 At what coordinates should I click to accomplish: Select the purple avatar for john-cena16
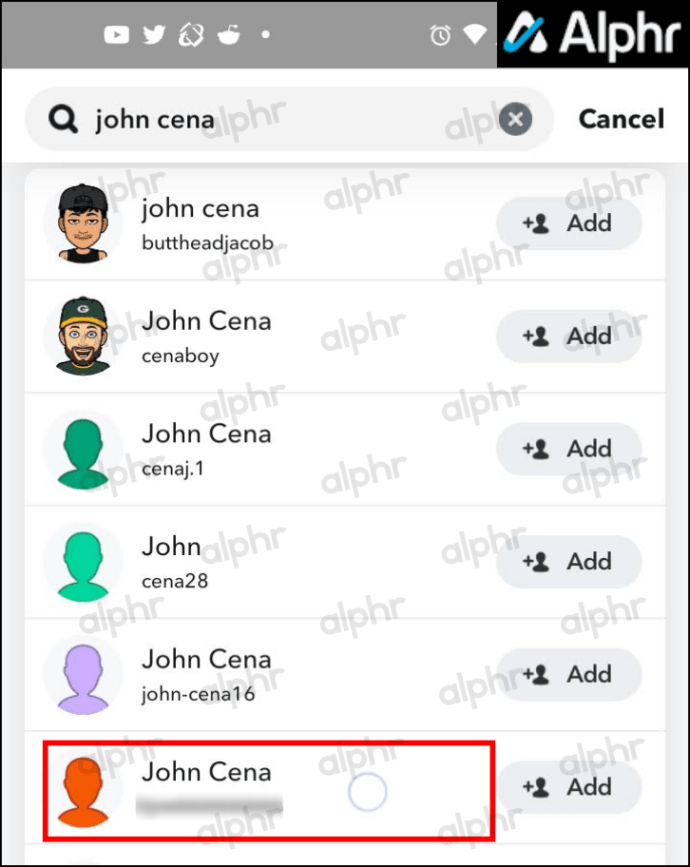[x=83, y=677]
